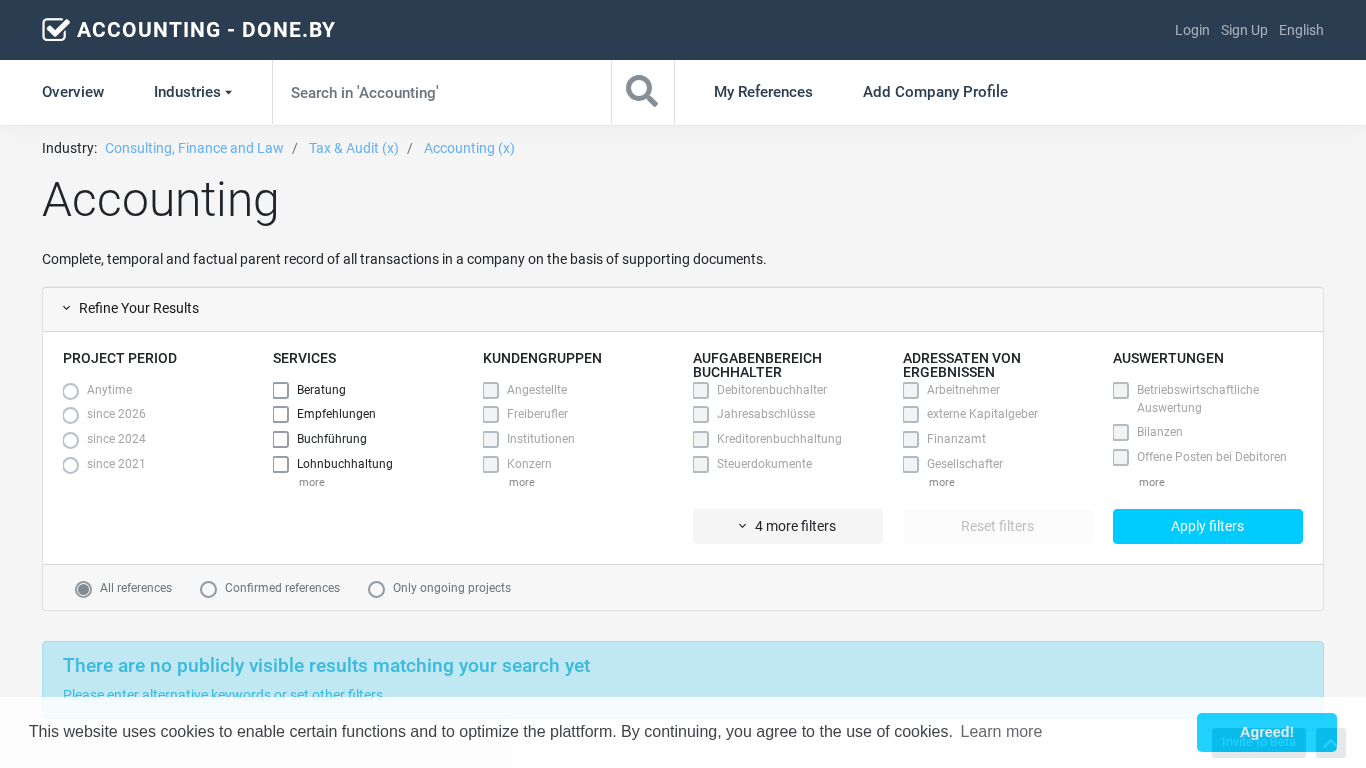
Task: Tick the Angestellte checkbox
Action: tap(491, 390)
